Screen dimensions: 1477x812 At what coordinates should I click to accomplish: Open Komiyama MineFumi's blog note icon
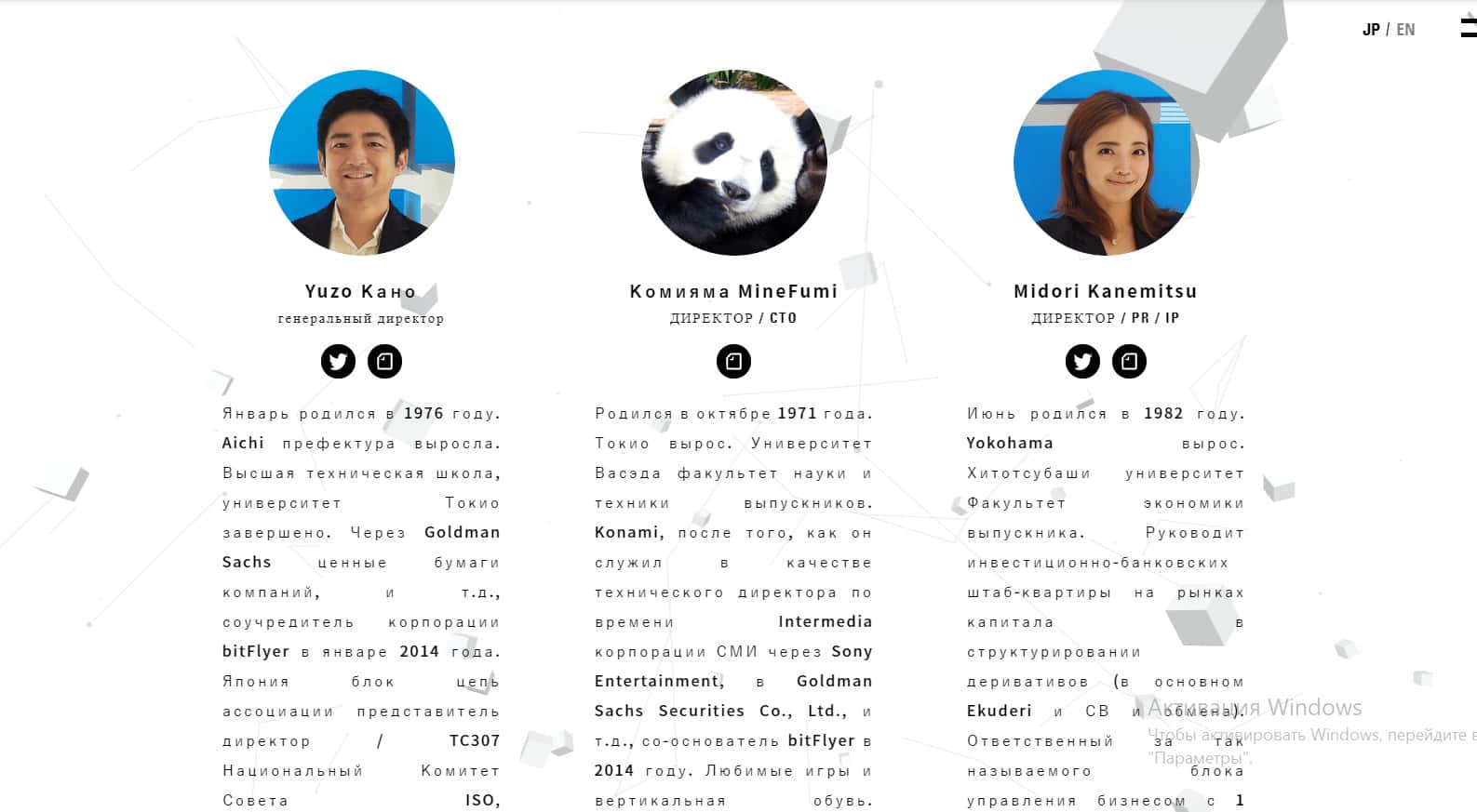(733, 361)
